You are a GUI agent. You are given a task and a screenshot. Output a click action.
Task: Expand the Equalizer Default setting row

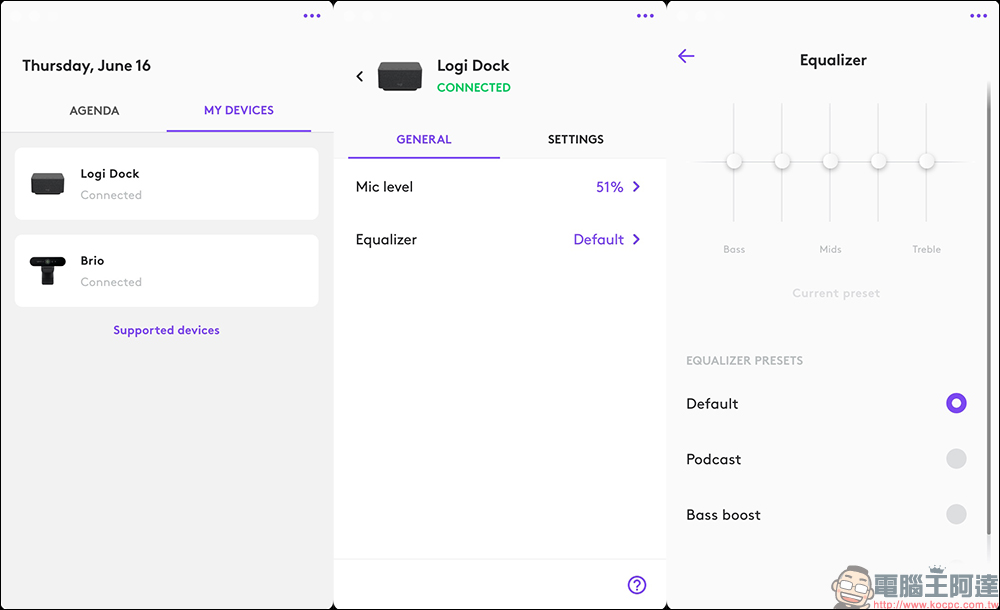pos(498,240)
